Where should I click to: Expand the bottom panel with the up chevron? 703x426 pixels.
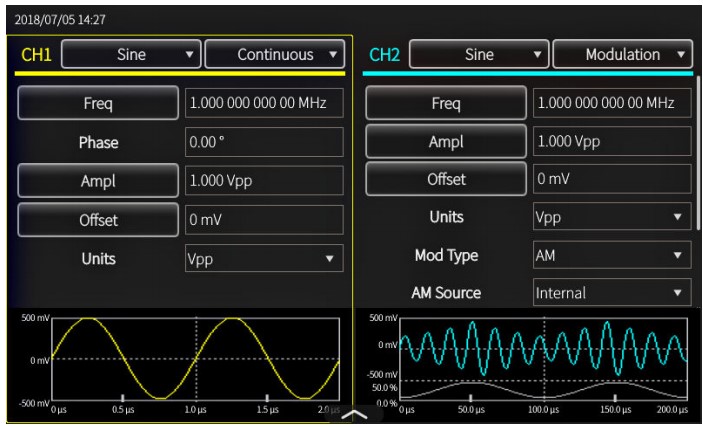354,415
